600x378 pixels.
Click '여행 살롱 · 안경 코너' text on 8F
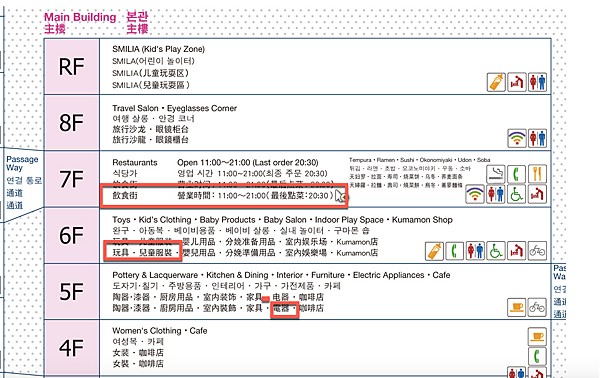click(x=153, y=119)
